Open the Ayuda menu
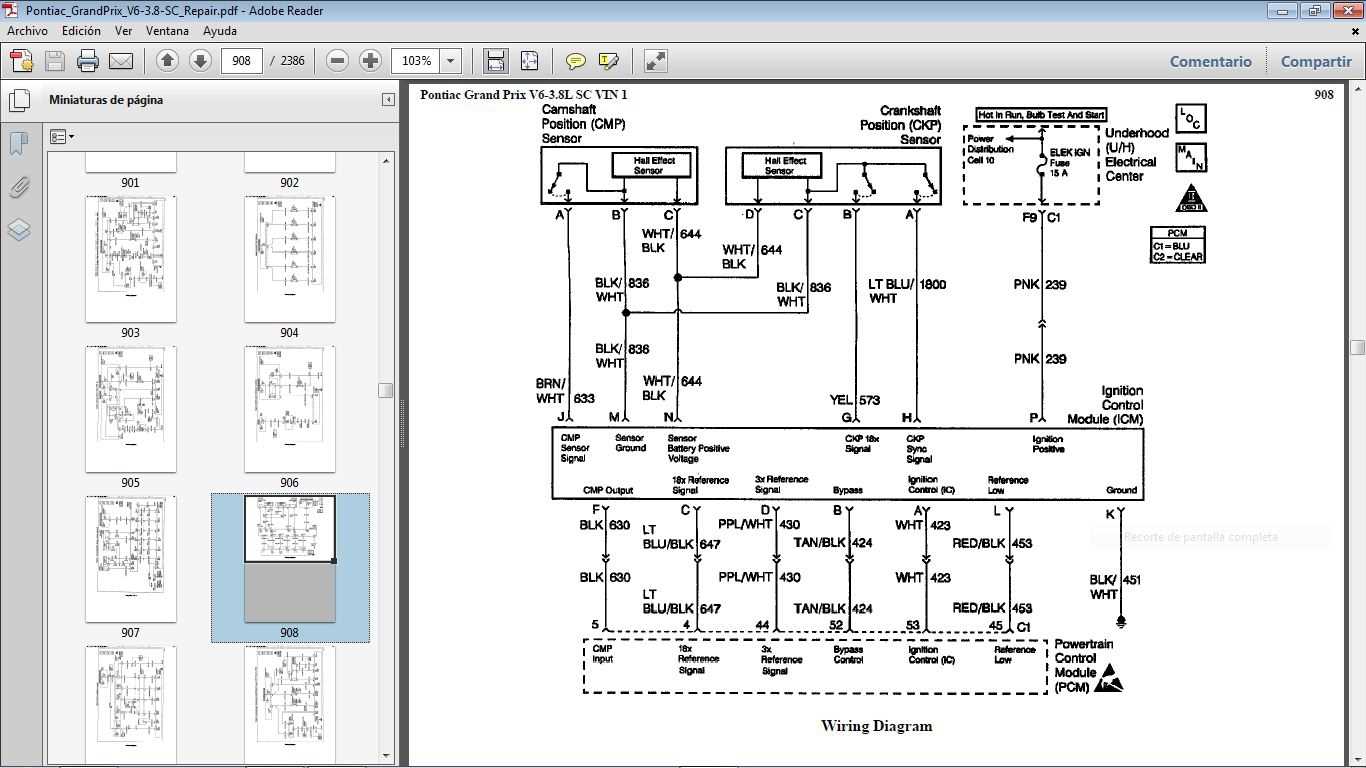 click(x=219, y=31)
